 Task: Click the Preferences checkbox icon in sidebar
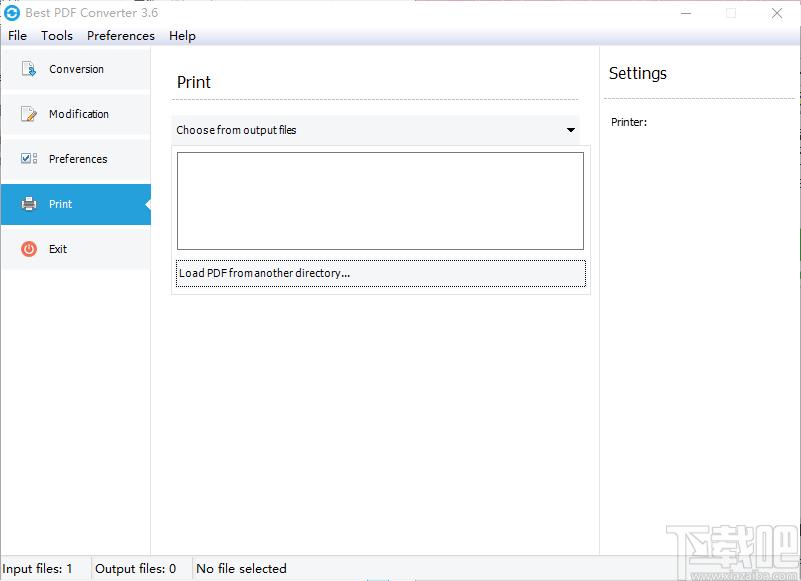pyautogui.click(x=29, y=158)
